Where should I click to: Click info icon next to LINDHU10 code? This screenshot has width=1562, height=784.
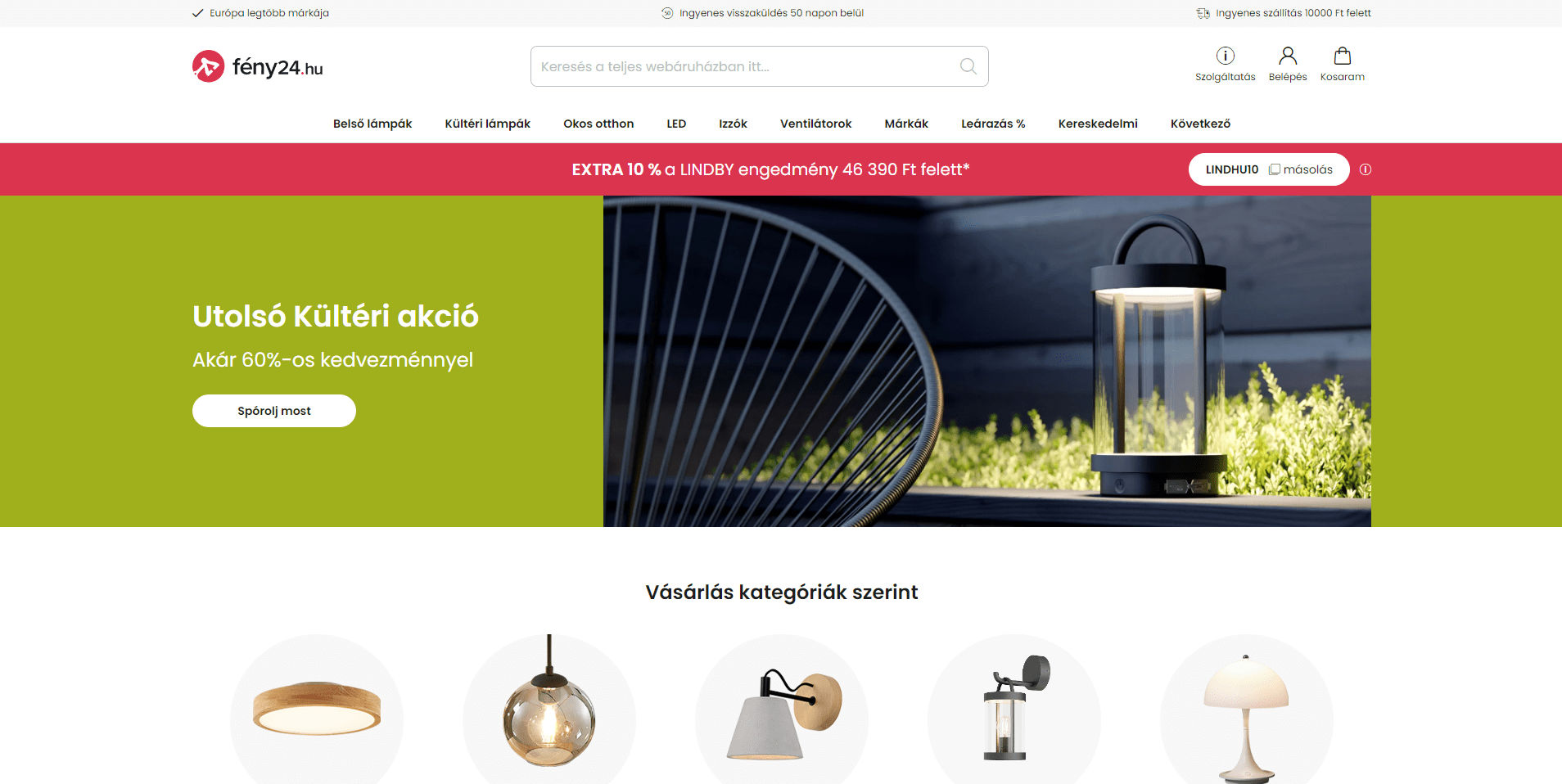pyautogui.click(x=1366, y=169)
